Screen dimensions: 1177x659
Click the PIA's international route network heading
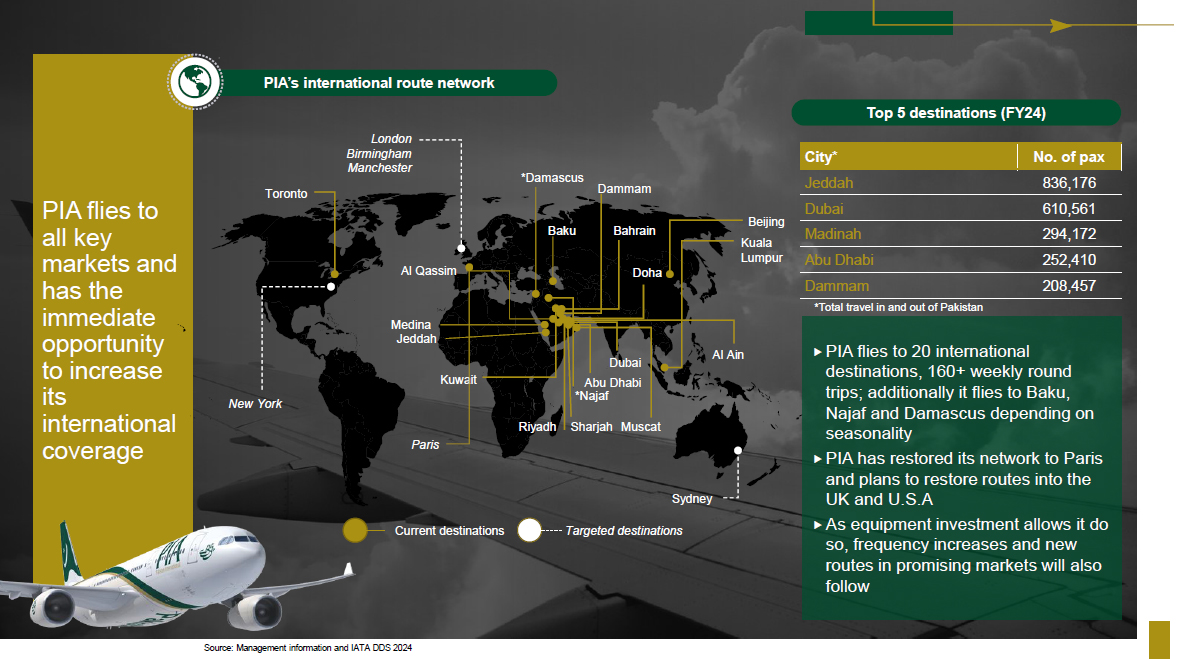coord(379,83)
